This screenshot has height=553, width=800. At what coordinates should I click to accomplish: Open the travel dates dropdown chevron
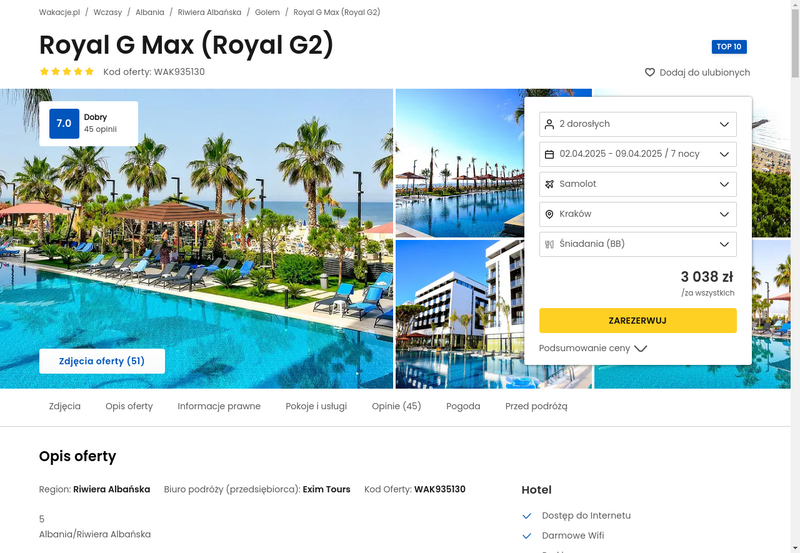[x=724, y=154]
